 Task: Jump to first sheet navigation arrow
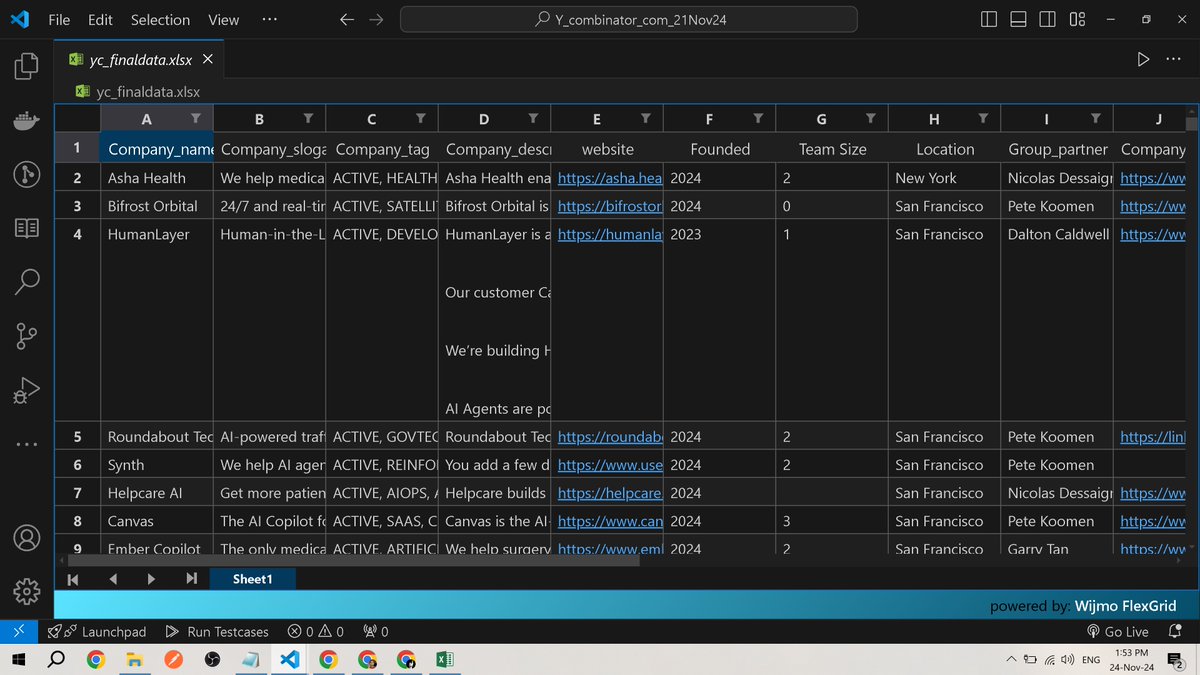pyautogui.click(x=73, y=579)
